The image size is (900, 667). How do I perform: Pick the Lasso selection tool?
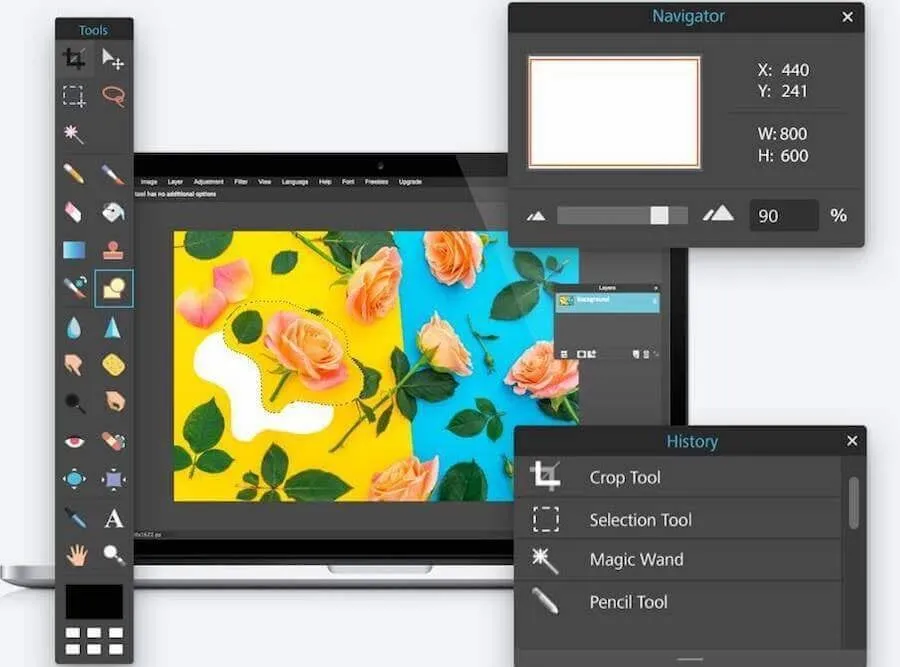tap(113, 97)
